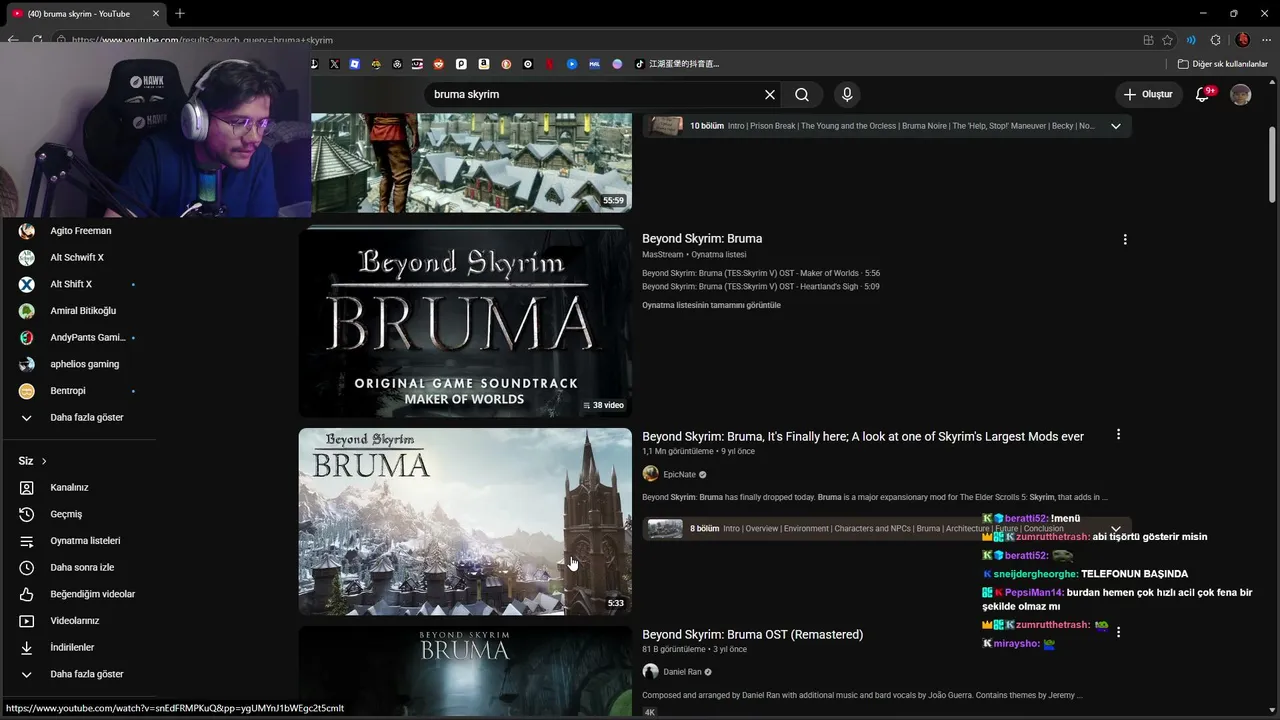Open the X (Twitter) bookmark in the bookmarks bar
Image resolution: width=1280 pixels, height=720 pixels.
point(334,64)
